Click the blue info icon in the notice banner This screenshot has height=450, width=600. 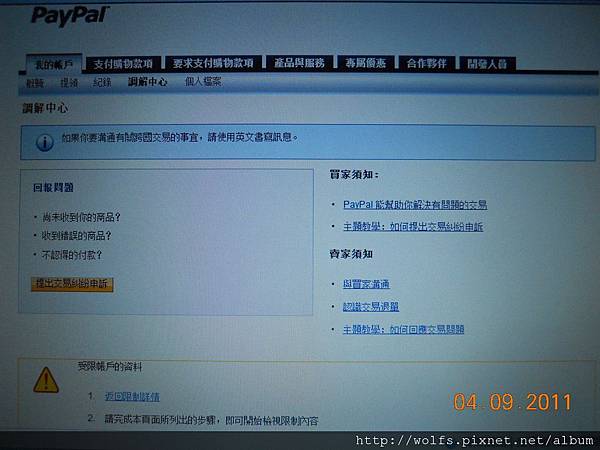coord(44,143)
